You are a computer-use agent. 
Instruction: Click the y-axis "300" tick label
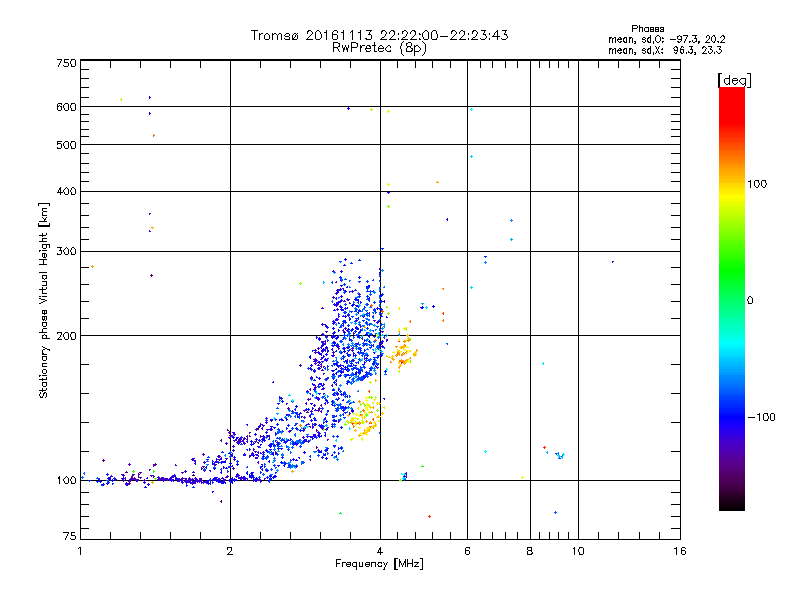pyautogui.click(x=67, y=252)
